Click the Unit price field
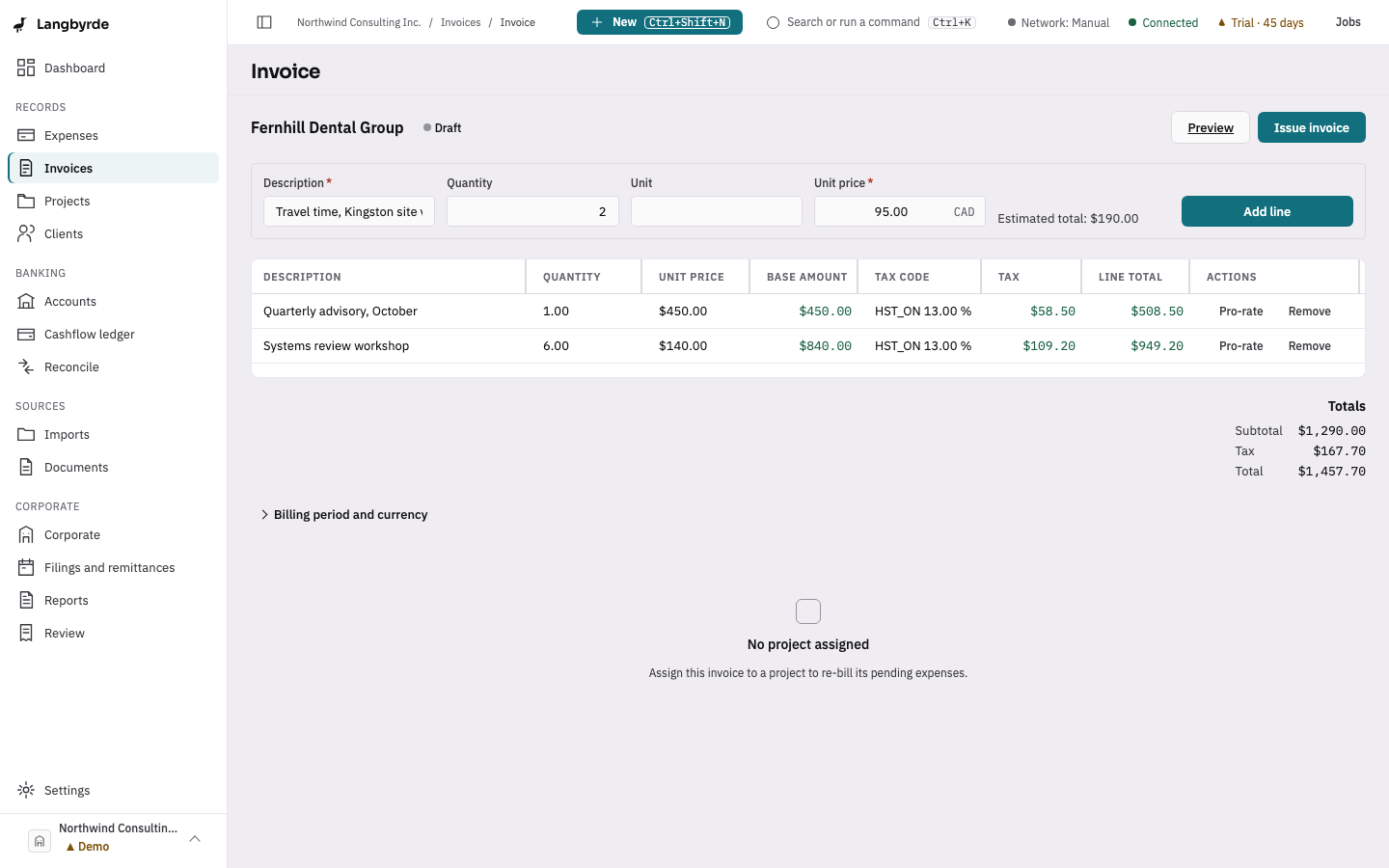 [x=900, y=211]
